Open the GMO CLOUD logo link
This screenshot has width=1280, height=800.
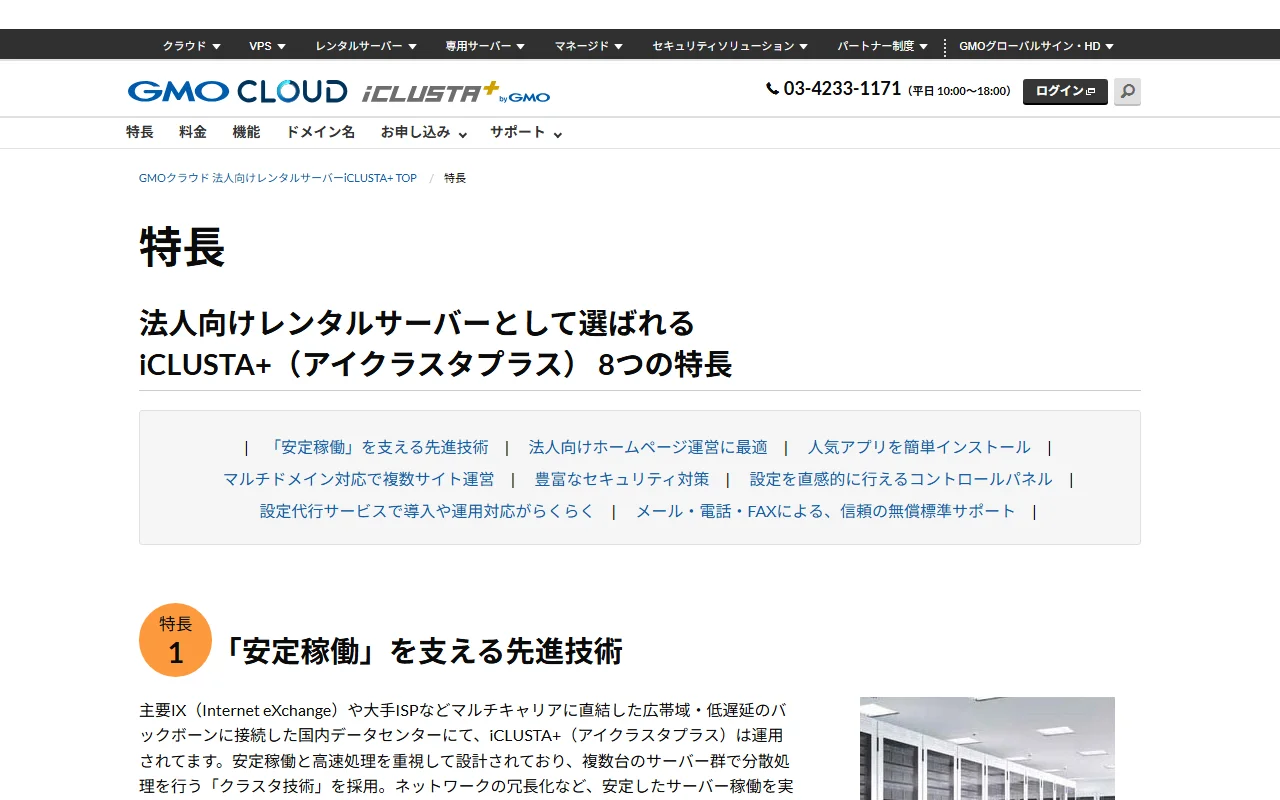(237, 92)
